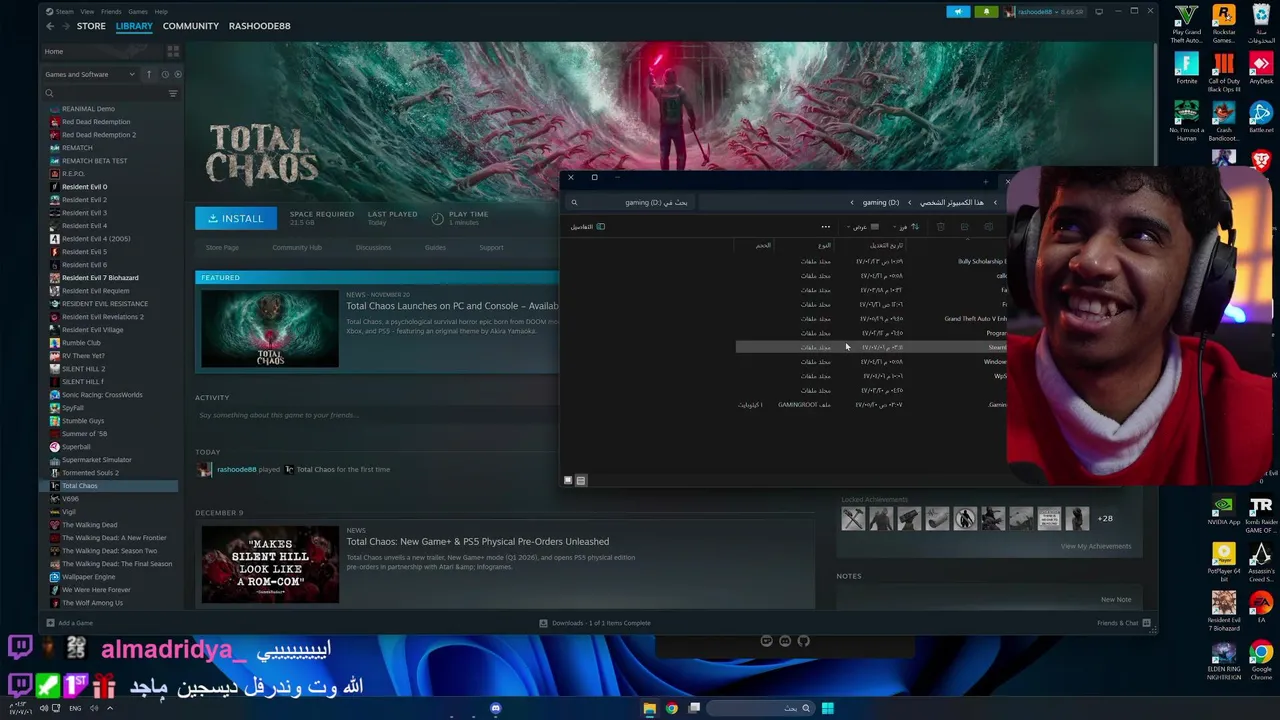
Task: Open Friends & Chat at bottom right
Action: click(x=1124, y=623)
